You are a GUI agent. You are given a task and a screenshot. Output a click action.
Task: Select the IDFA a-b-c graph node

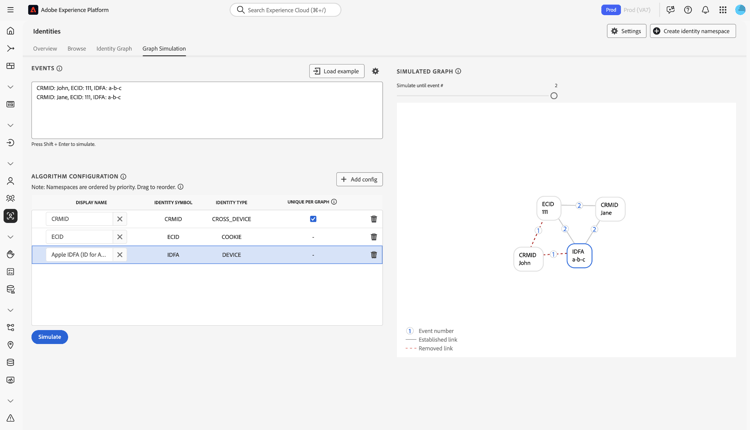point(579,255)
